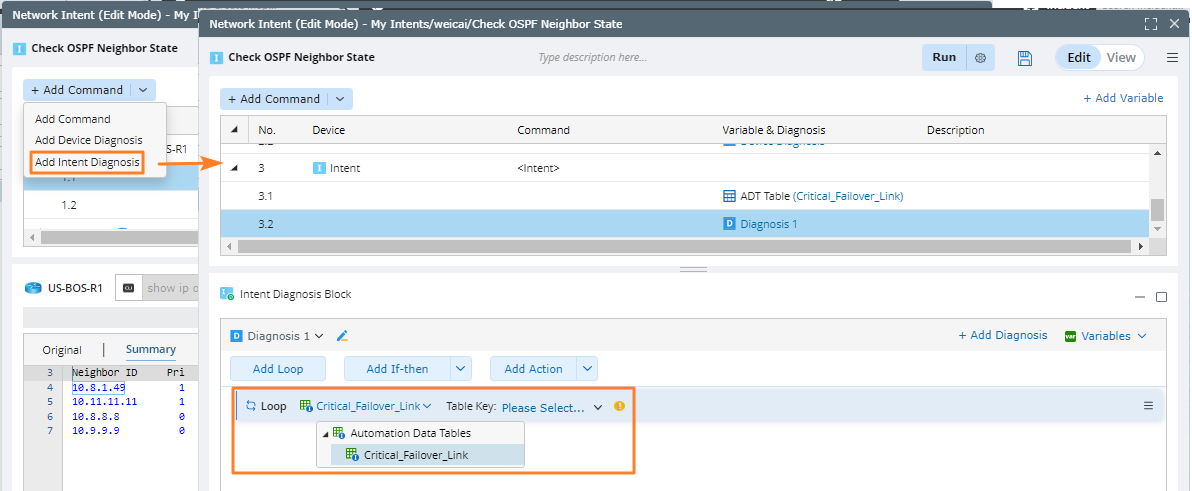This screenshot has width=1192, height=491.
Task: Switch to the Summary tab
Action: (x=151, y=350)
